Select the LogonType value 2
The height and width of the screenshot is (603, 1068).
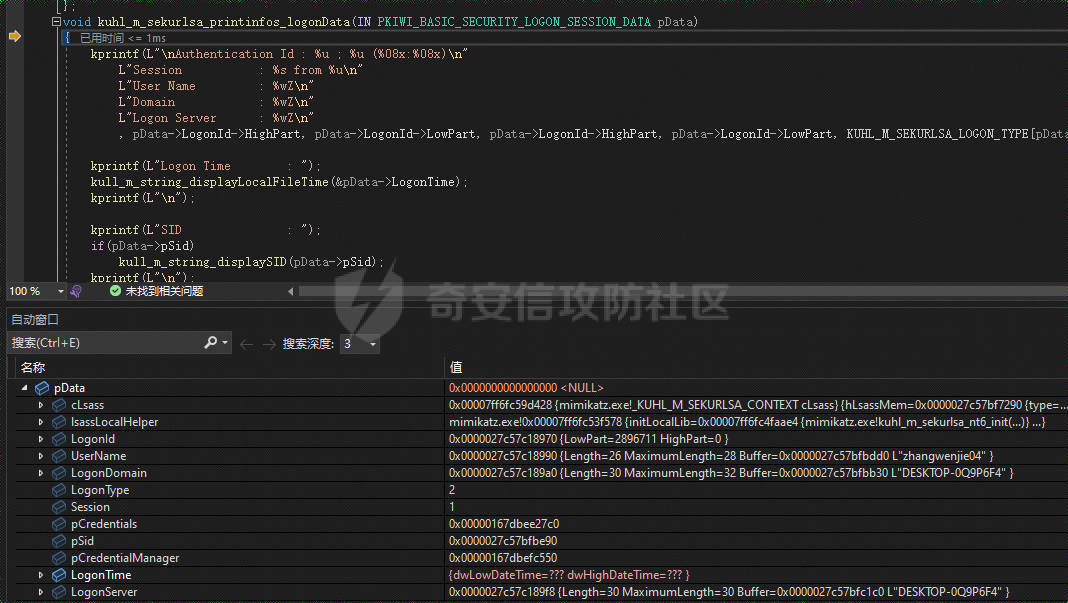[452, 490]
